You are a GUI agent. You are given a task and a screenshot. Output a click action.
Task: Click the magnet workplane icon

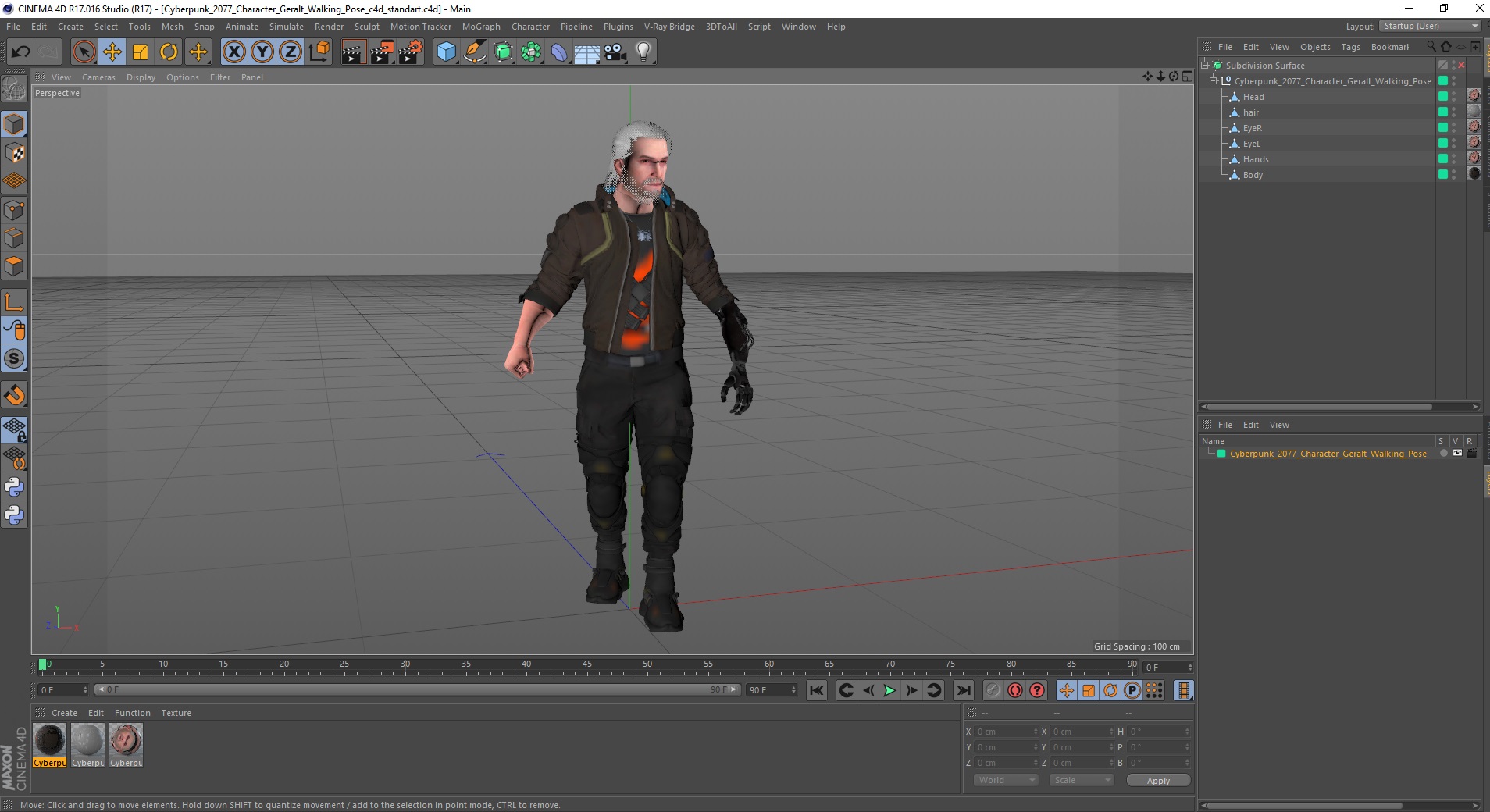[14, 395]
